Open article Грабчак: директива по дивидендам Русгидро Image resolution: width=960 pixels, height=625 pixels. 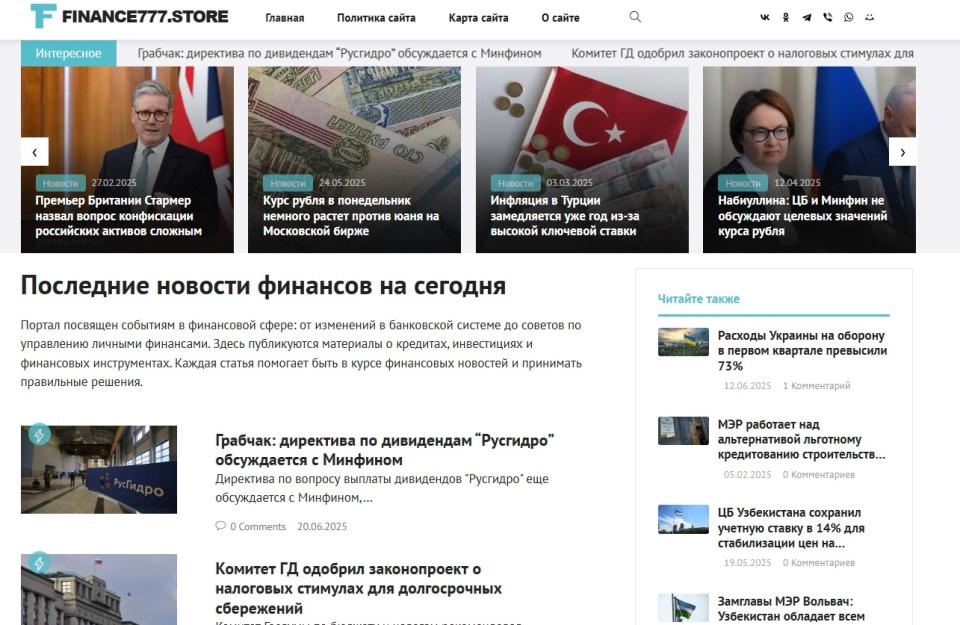(x=384, y=450)
